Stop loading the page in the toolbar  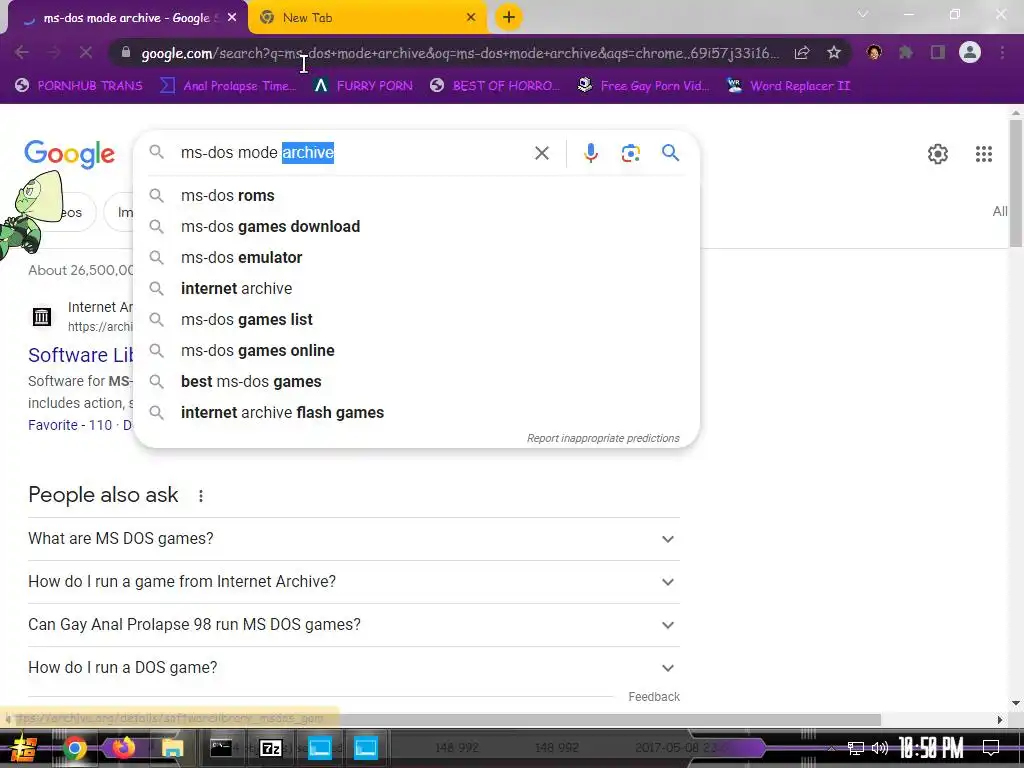86,53
